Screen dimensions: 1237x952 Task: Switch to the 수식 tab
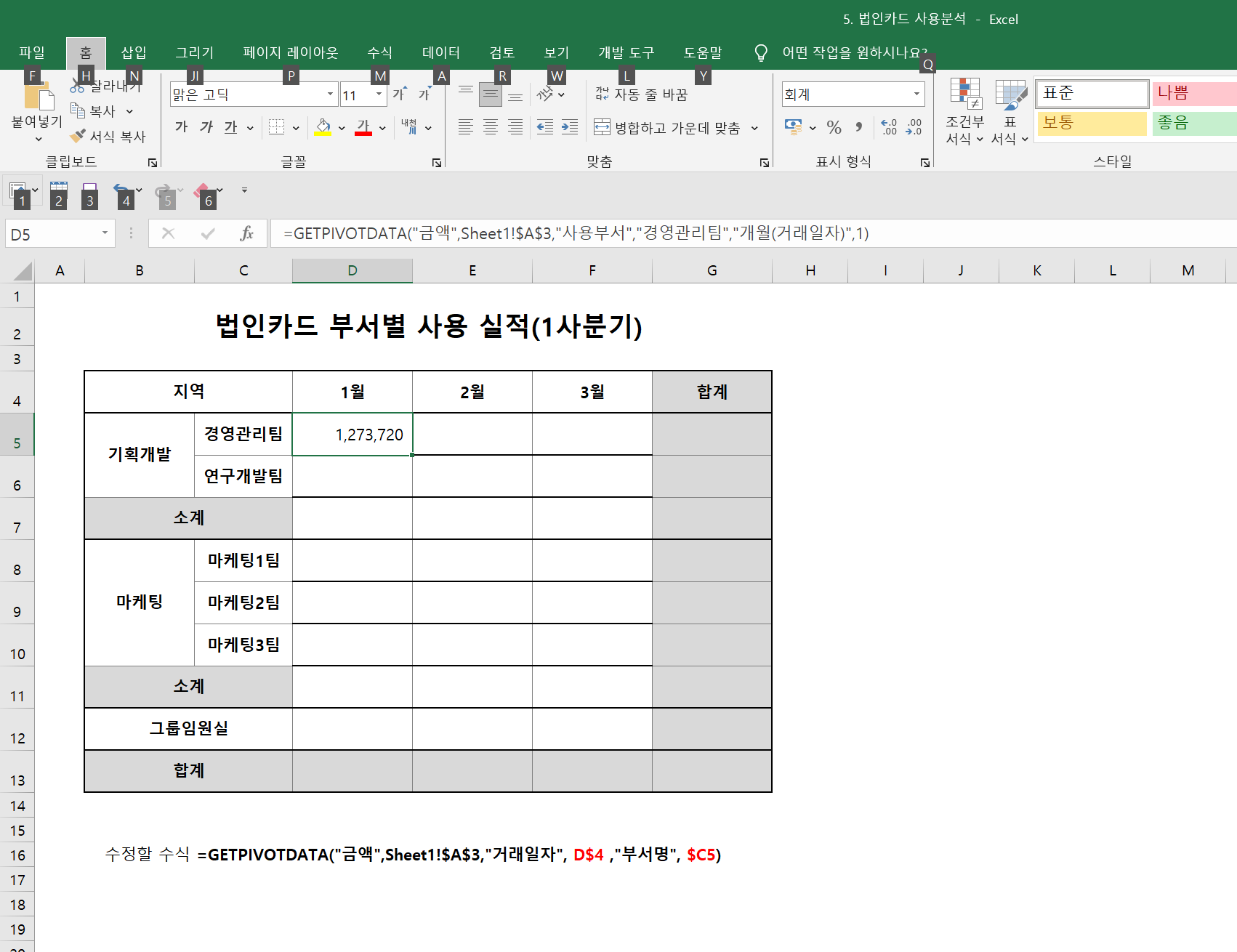379,52
